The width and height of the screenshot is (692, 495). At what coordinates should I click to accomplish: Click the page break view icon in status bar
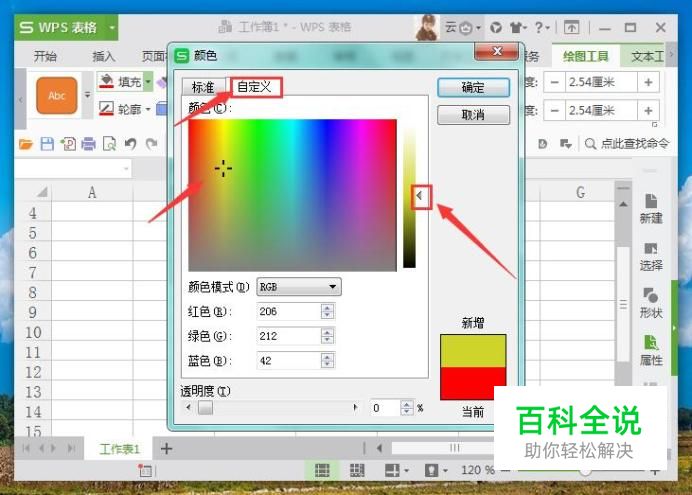coord(357,470)
